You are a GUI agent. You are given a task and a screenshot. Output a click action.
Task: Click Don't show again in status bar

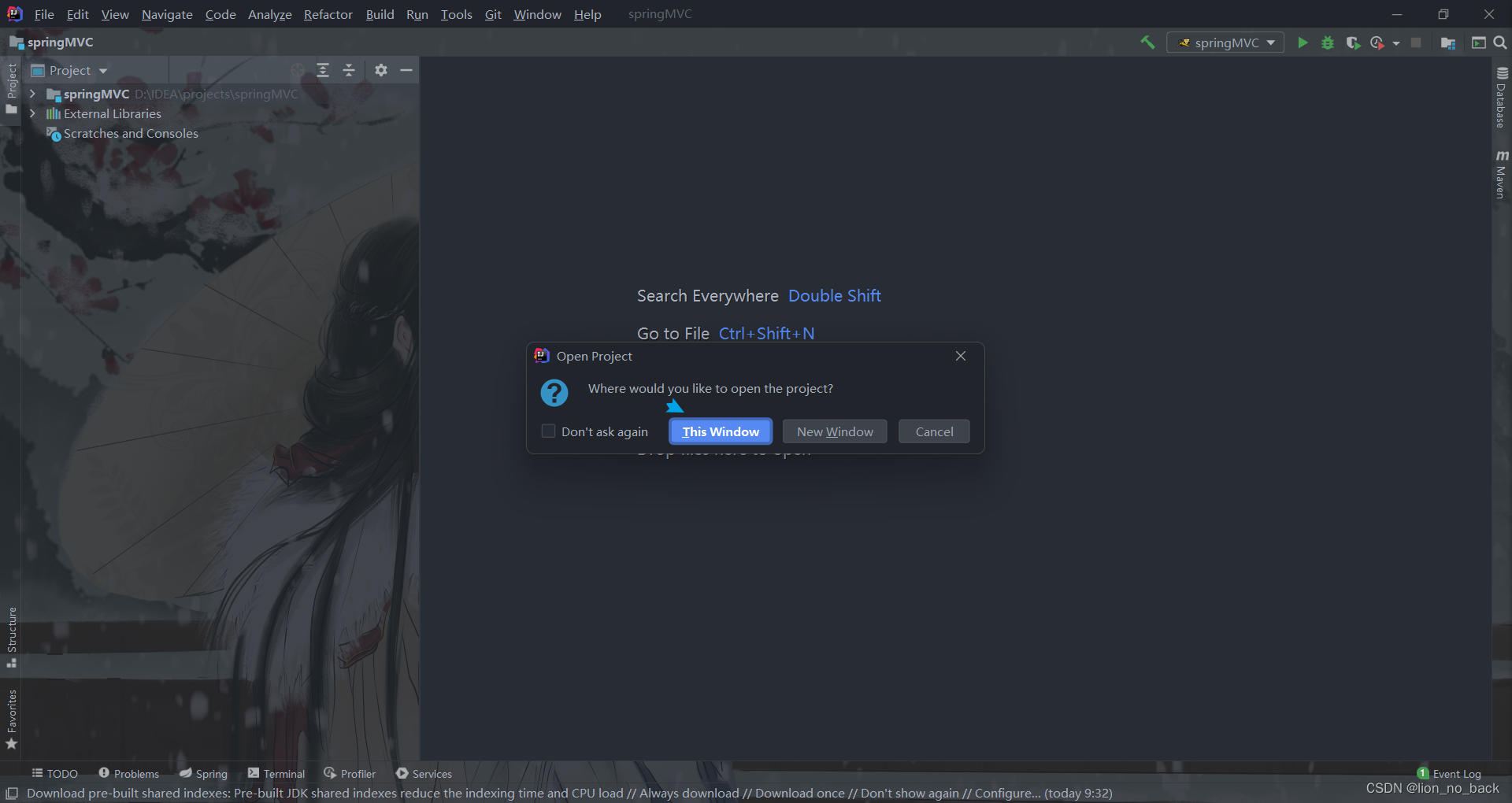click(910, 794)
